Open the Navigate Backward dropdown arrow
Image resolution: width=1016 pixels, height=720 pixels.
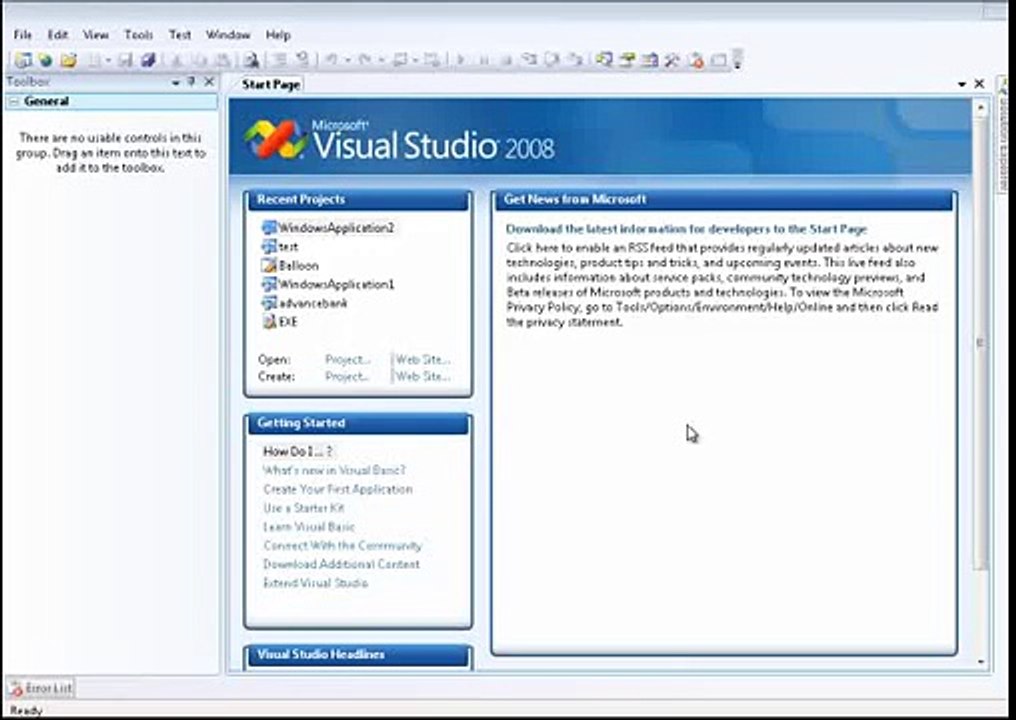[x=415, y=61]
